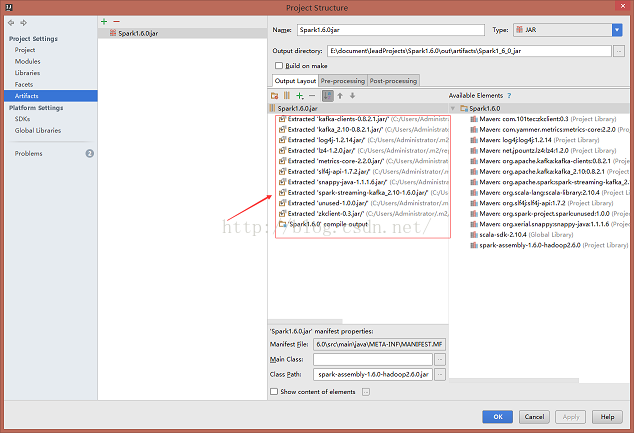The width and height of the screenshot is (634, 433).
Task: Browse output directory ellipsis button
Action: click(619, 51)
